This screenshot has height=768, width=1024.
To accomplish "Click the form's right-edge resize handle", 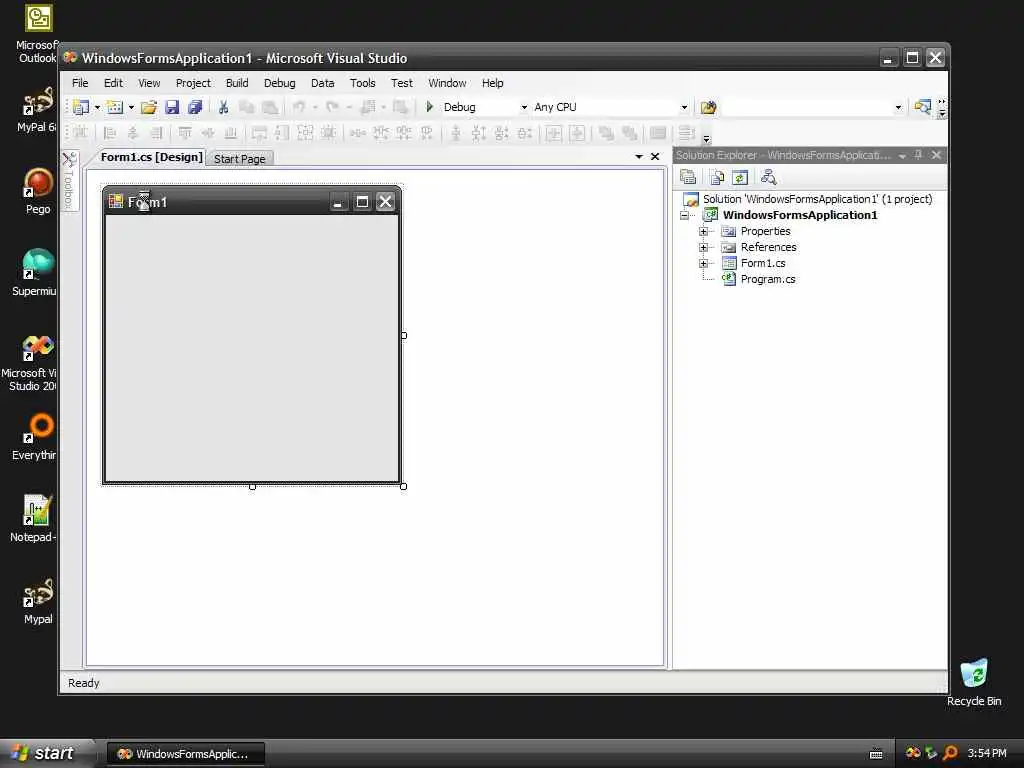I will pos(404,335).
